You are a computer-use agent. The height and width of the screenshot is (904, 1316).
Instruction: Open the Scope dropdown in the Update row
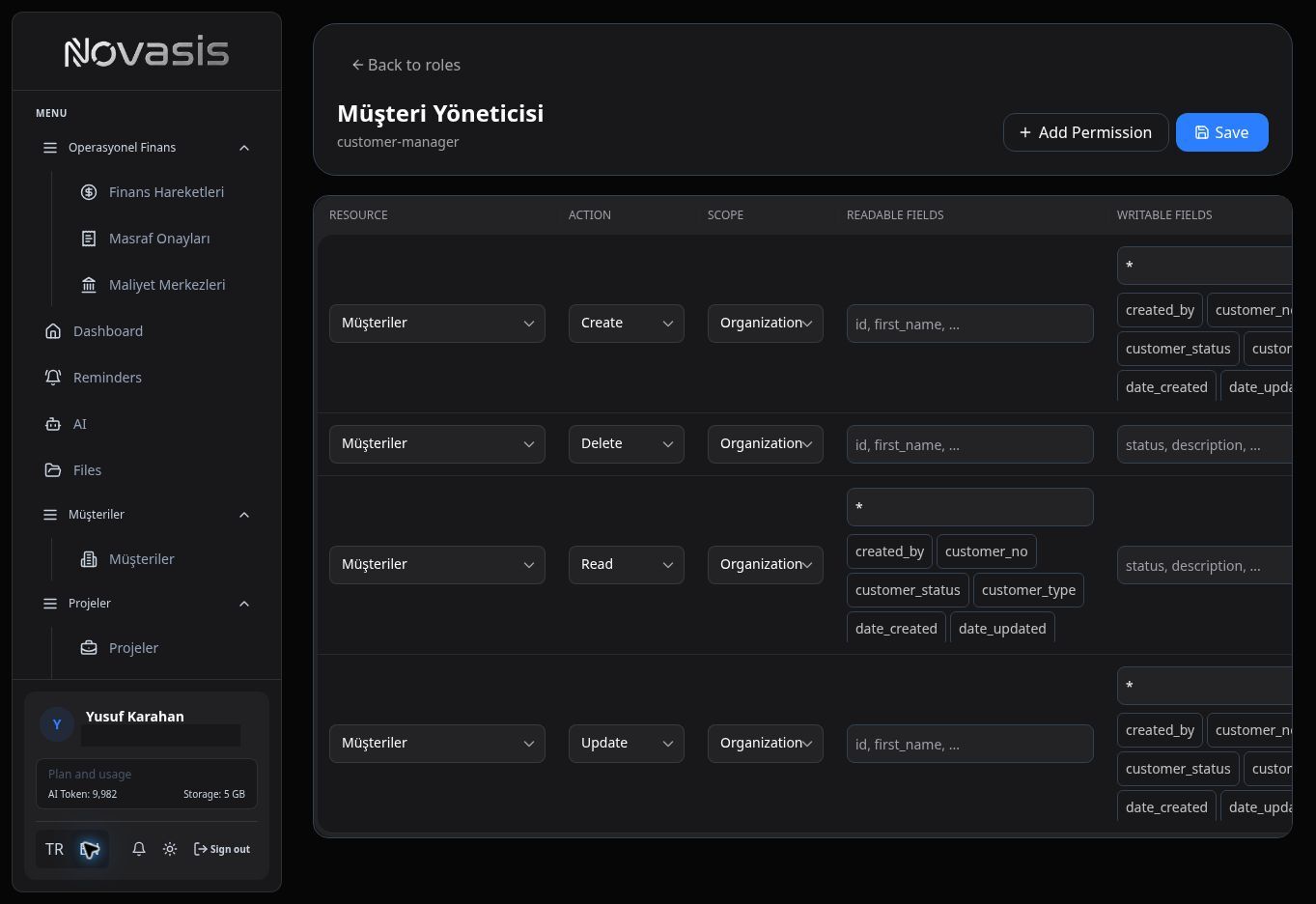766,744
